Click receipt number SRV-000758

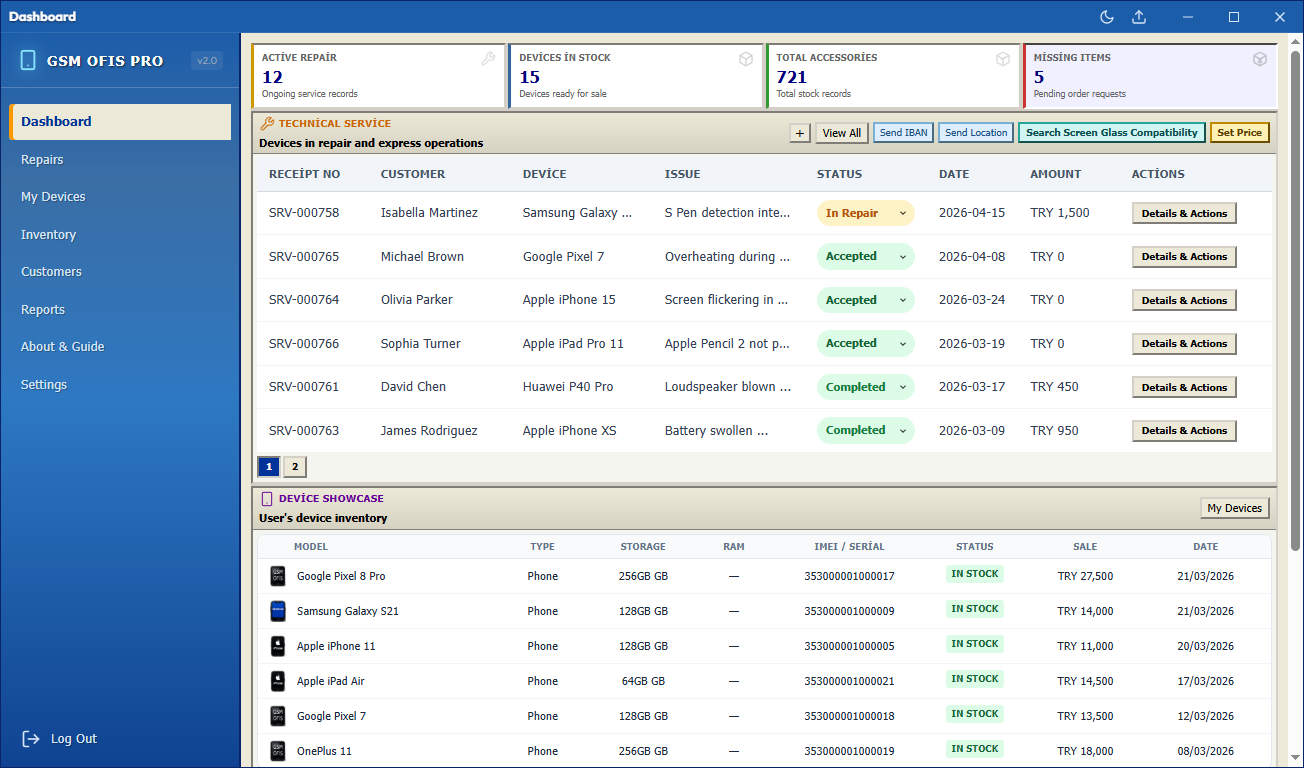(x=304, y=213)
